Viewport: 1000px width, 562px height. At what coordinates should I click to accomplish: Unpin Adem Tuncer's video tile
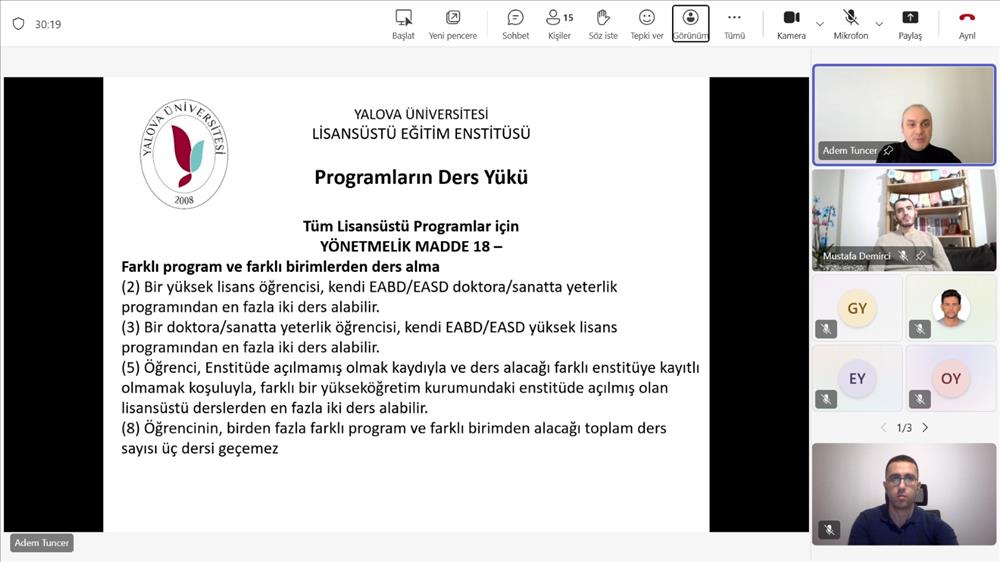click(888, 151)
